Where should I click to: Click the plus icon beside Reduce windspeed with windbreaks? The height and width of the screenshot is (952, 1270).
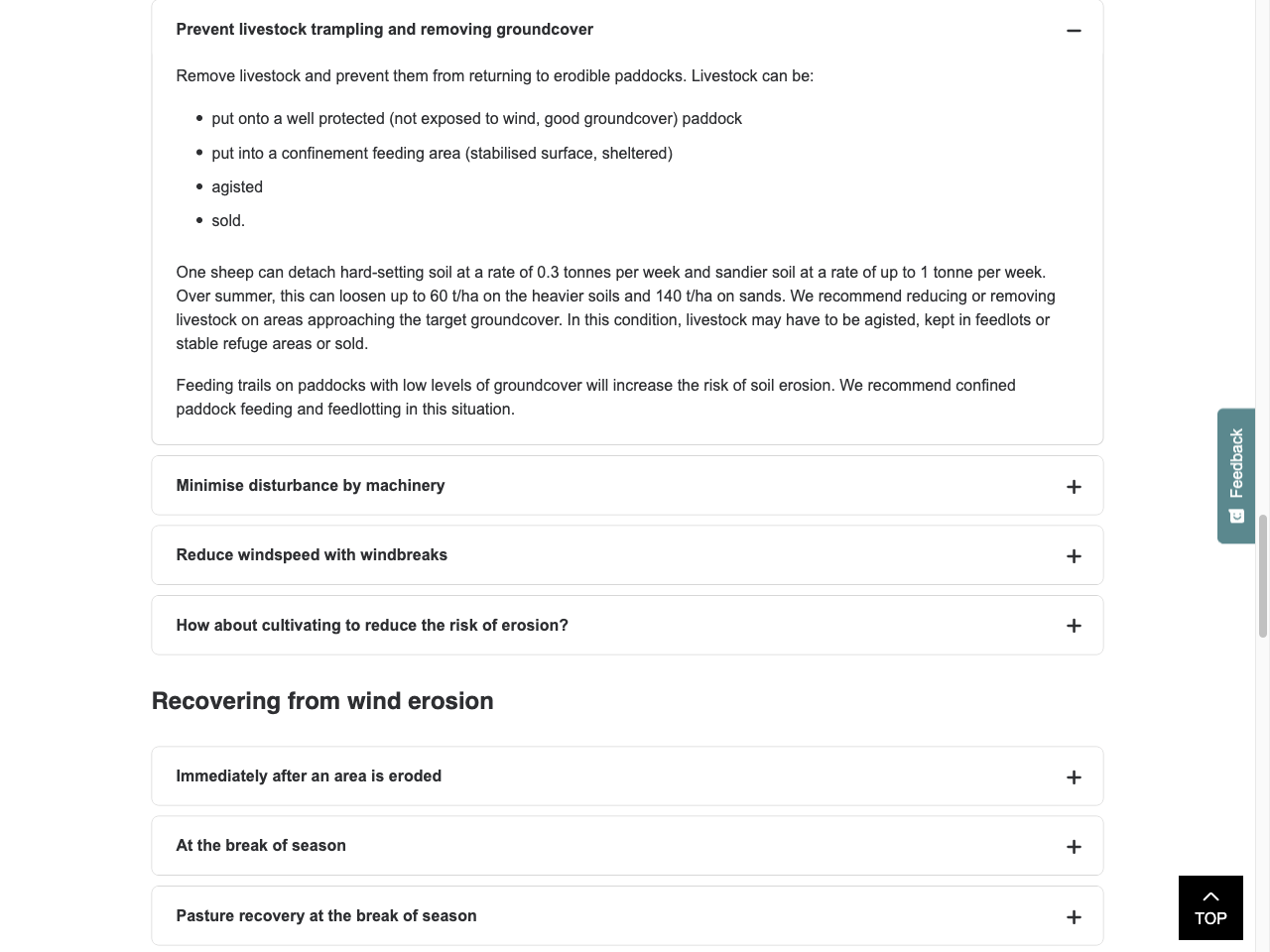coord(1074,555)
